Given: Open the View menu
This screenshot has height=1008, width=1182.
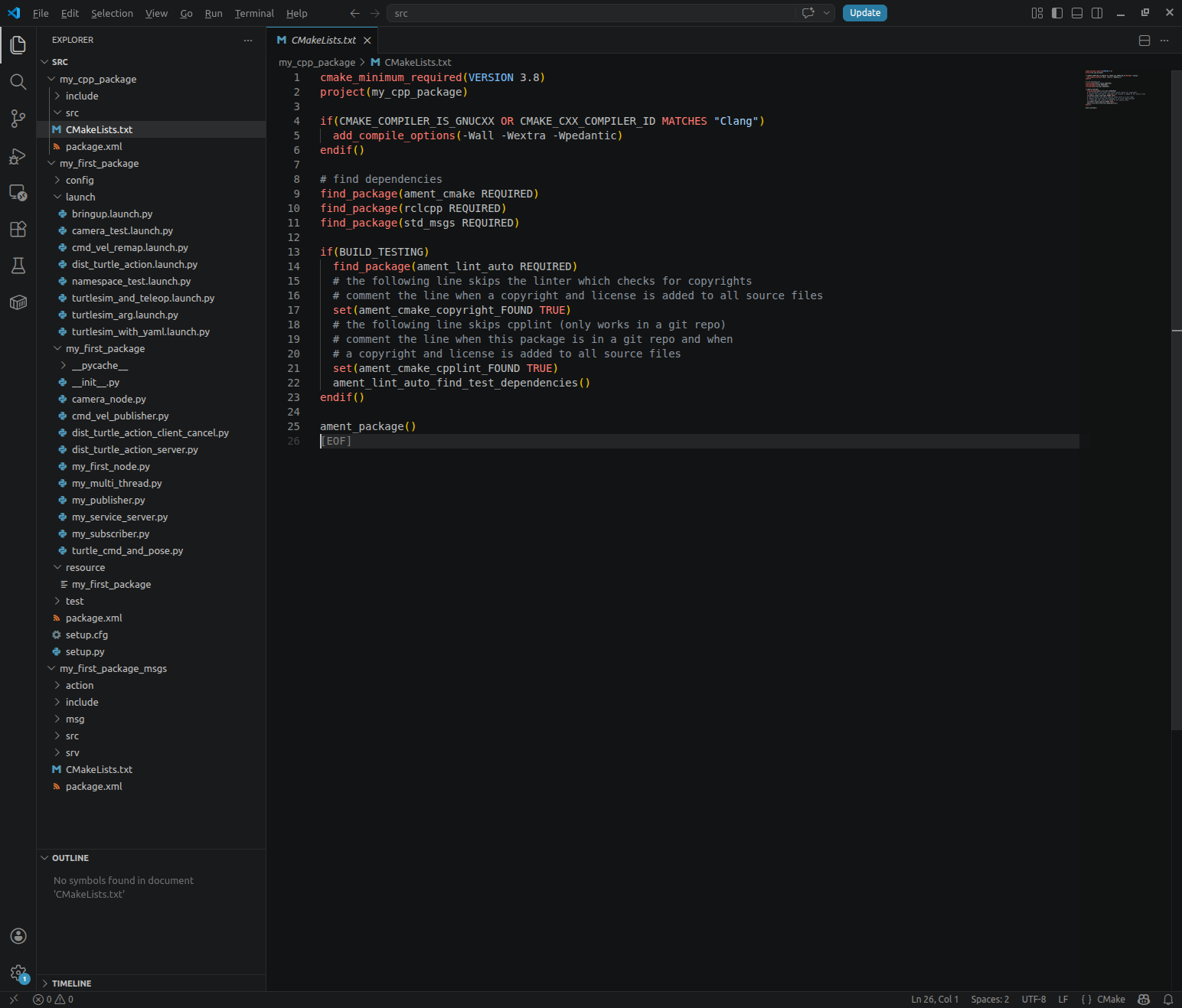Looking at the screenshot, I should click(x=156, y=13).
